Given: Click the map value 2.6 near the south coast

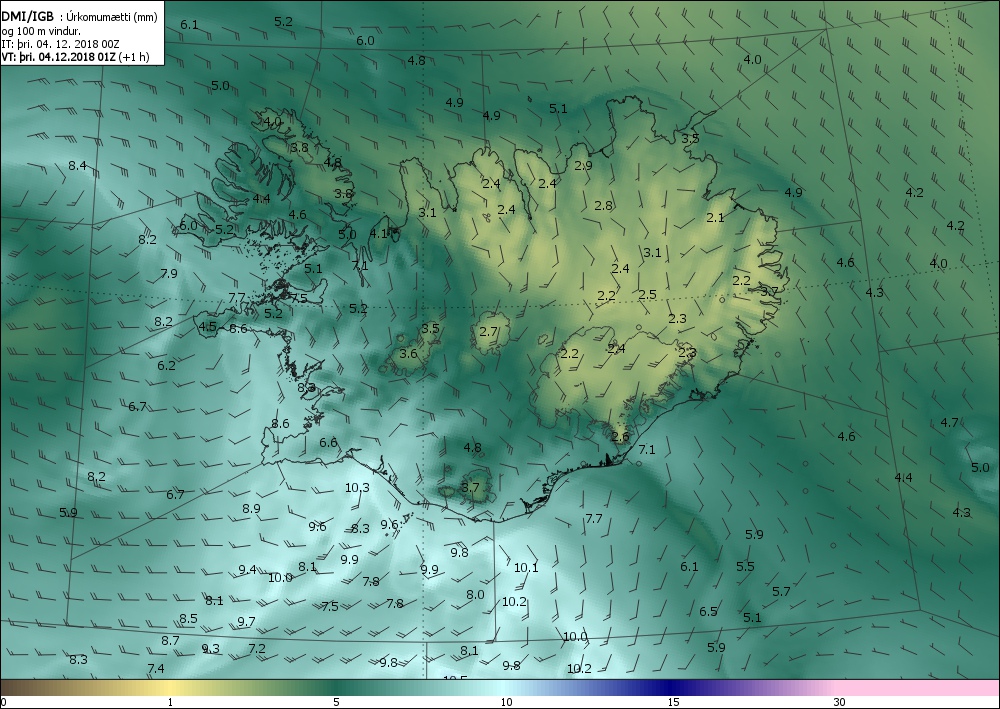Looking at the screenshot, I should pyautogui.click(x=621, y=437).
